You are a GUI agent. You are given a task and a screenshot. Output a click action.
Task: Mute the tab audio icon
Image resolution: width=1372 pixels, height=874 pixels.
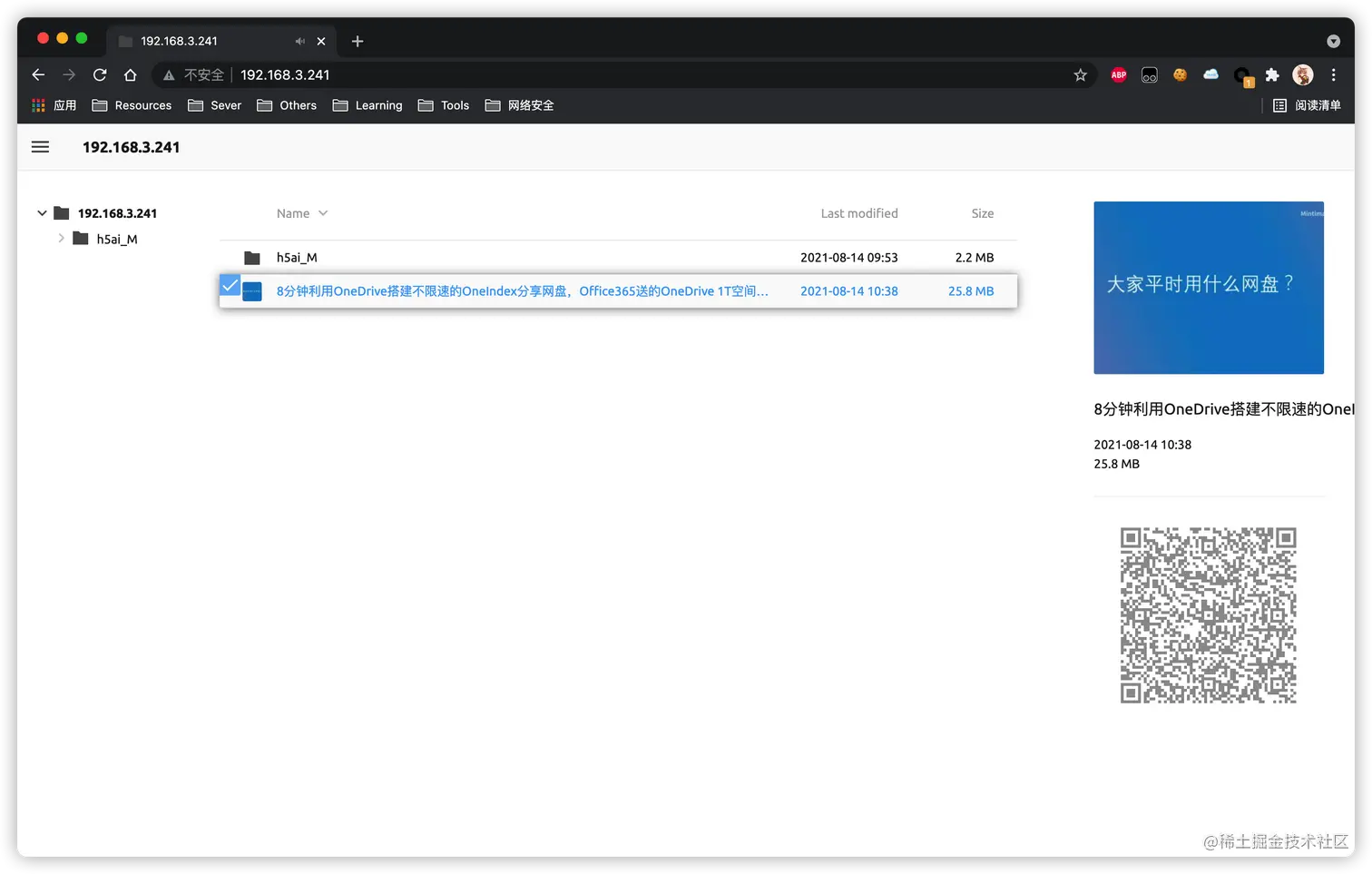299,41
